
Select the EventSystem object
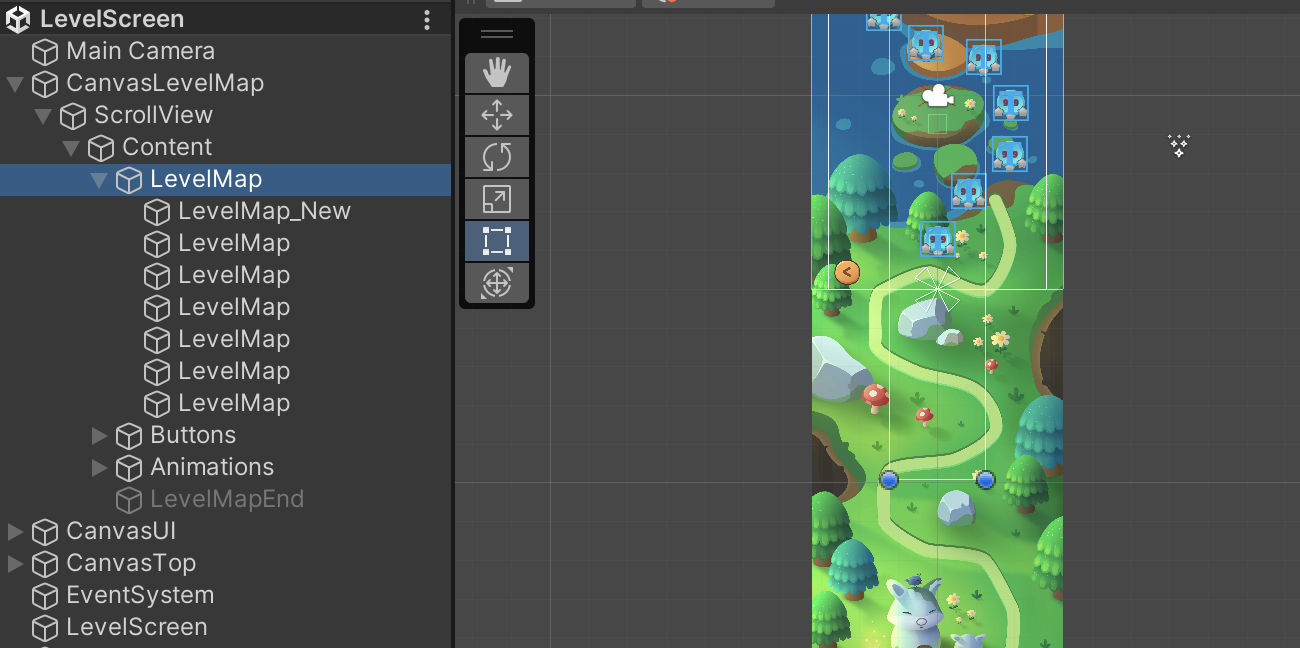tap(140, 595)
